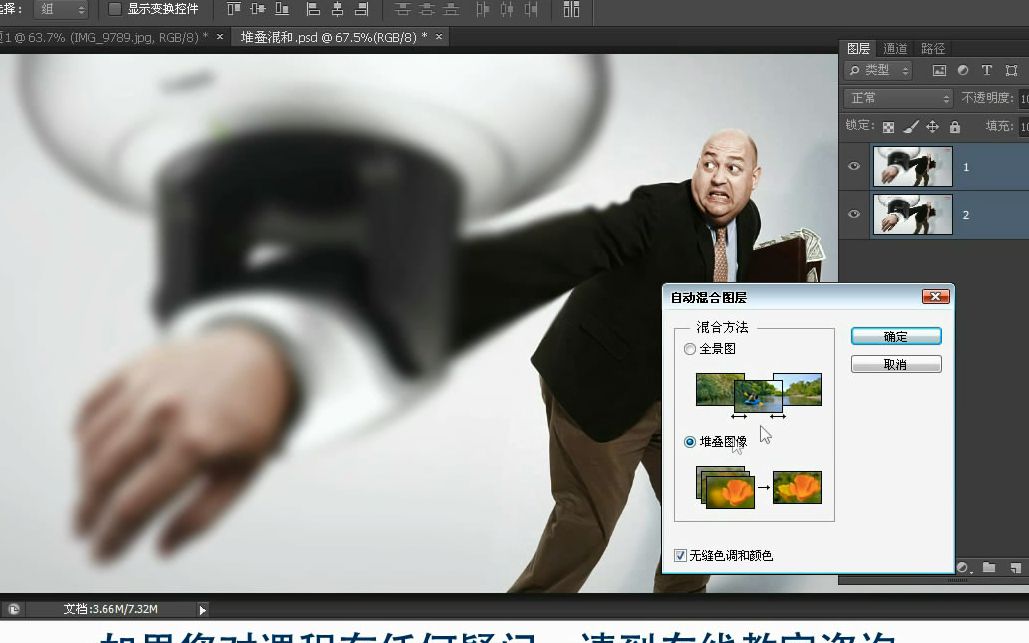Select the align left edges icon
Image resolution: width=1029 pixels, height=643 pixels.
[x=312, y=10]
